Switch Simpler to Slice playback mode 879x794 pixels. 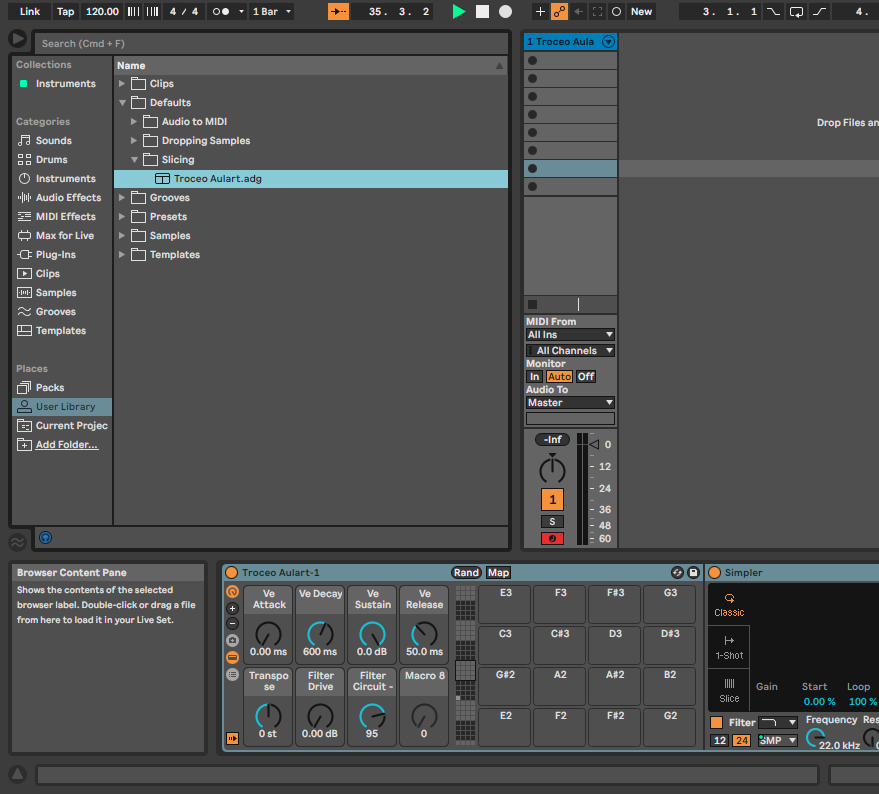pyautogui.click(x=728, y=690)
